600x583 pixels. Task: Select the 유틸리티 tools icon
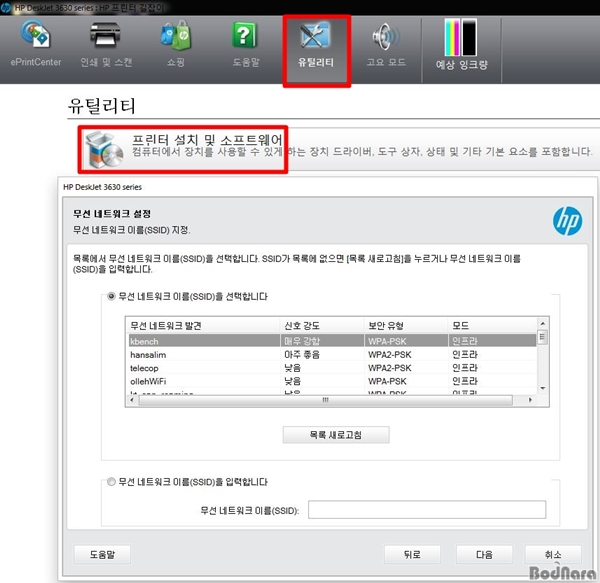pyautogui.click(x=316, y=34)
